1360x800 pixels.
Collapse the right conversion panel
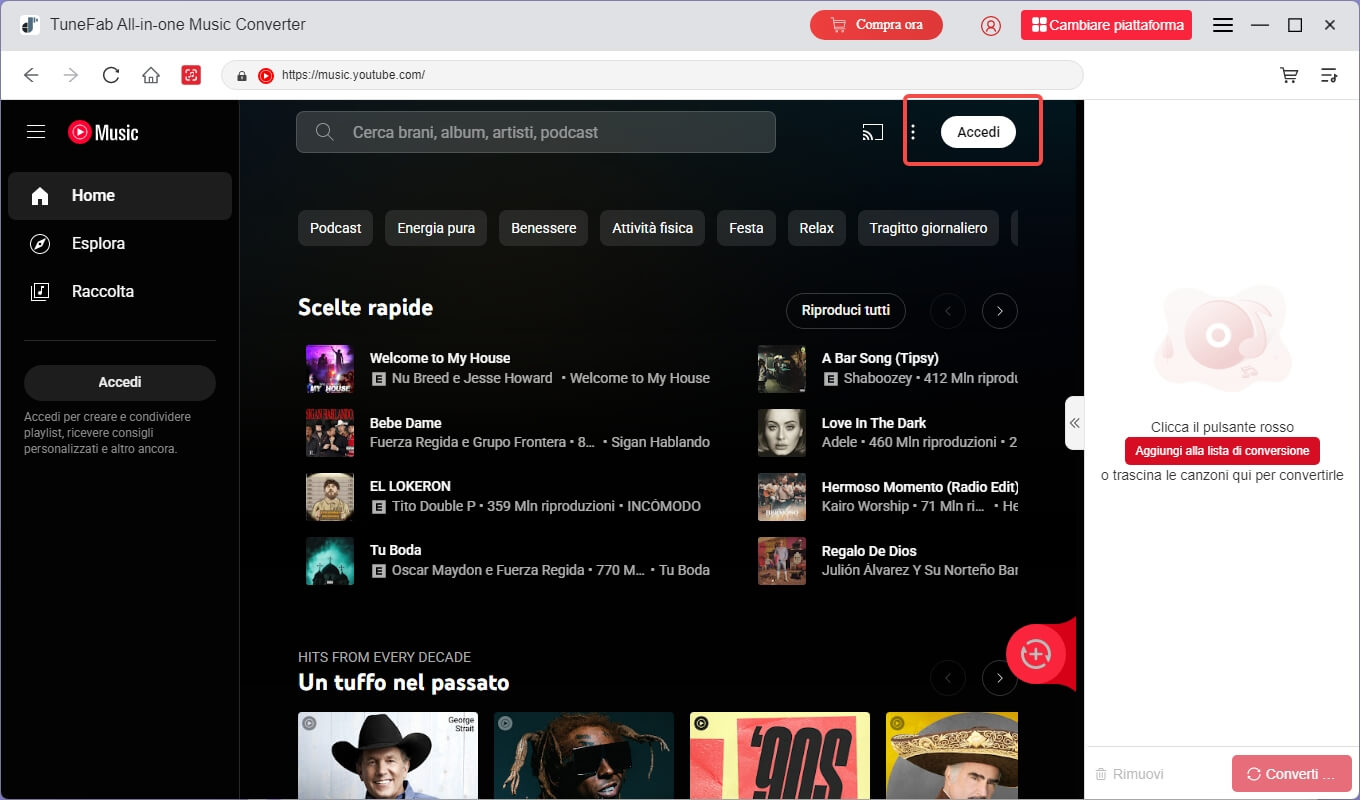point(1074,423)
